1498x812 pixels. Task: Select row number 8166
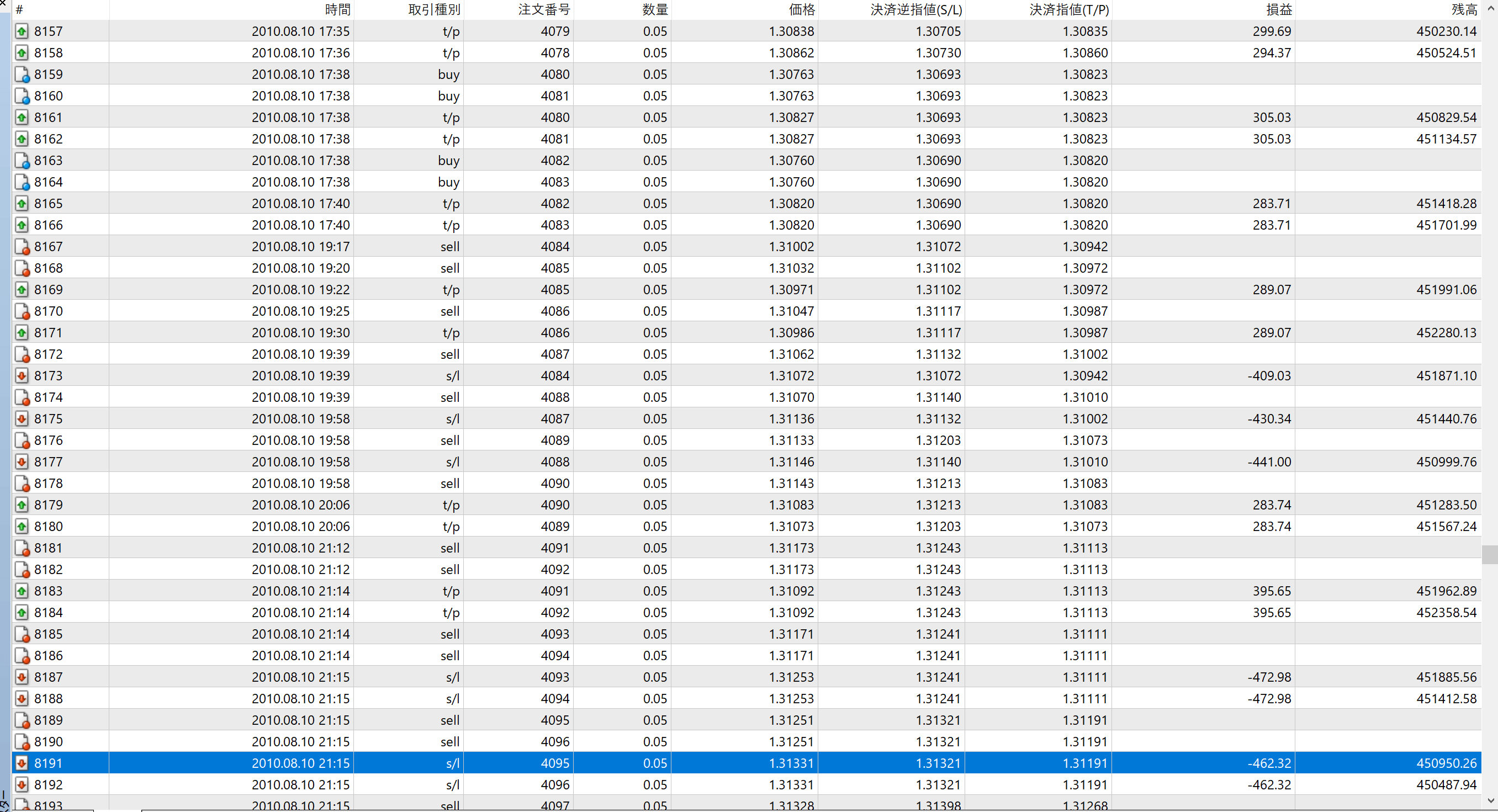click(48, 225)
